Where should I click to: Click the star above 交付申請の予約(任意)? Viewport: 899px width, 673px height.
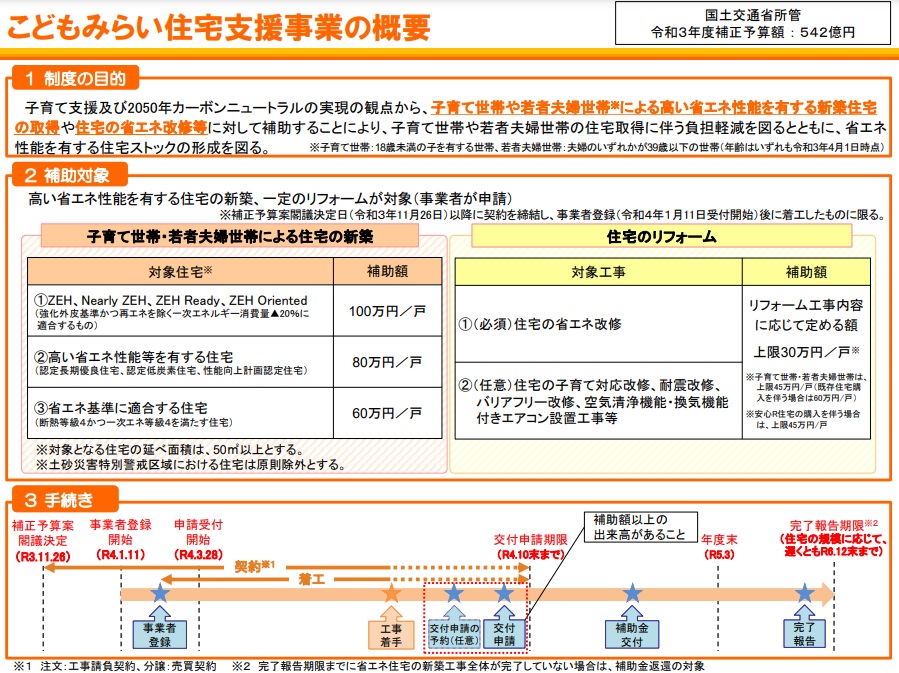click(x=455, y=594)
